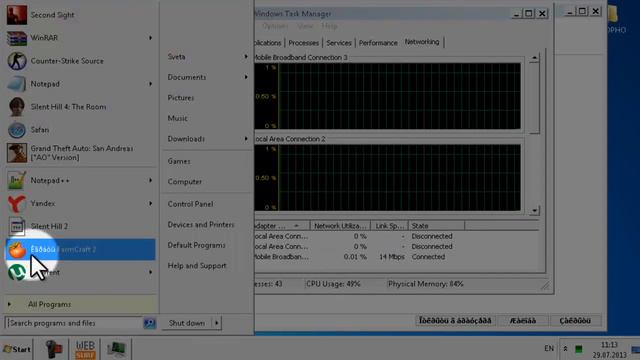Switch to Performance tab in Task Manager
Screen dimensions: 640x360
[x=378, y=43]
